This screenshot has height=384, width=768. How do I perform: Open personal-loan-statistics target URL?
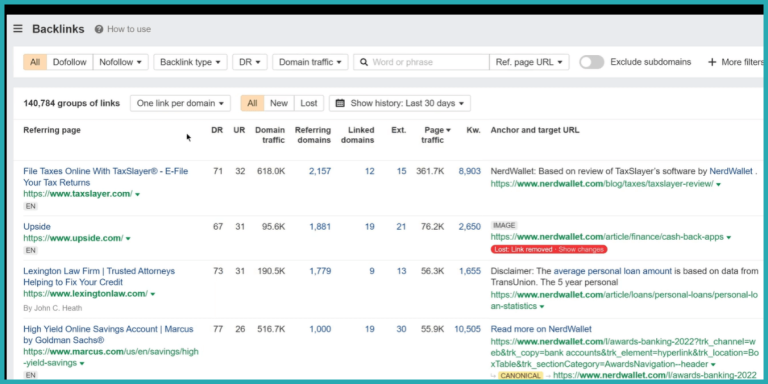pyautogui.click(x=624, y=300)
